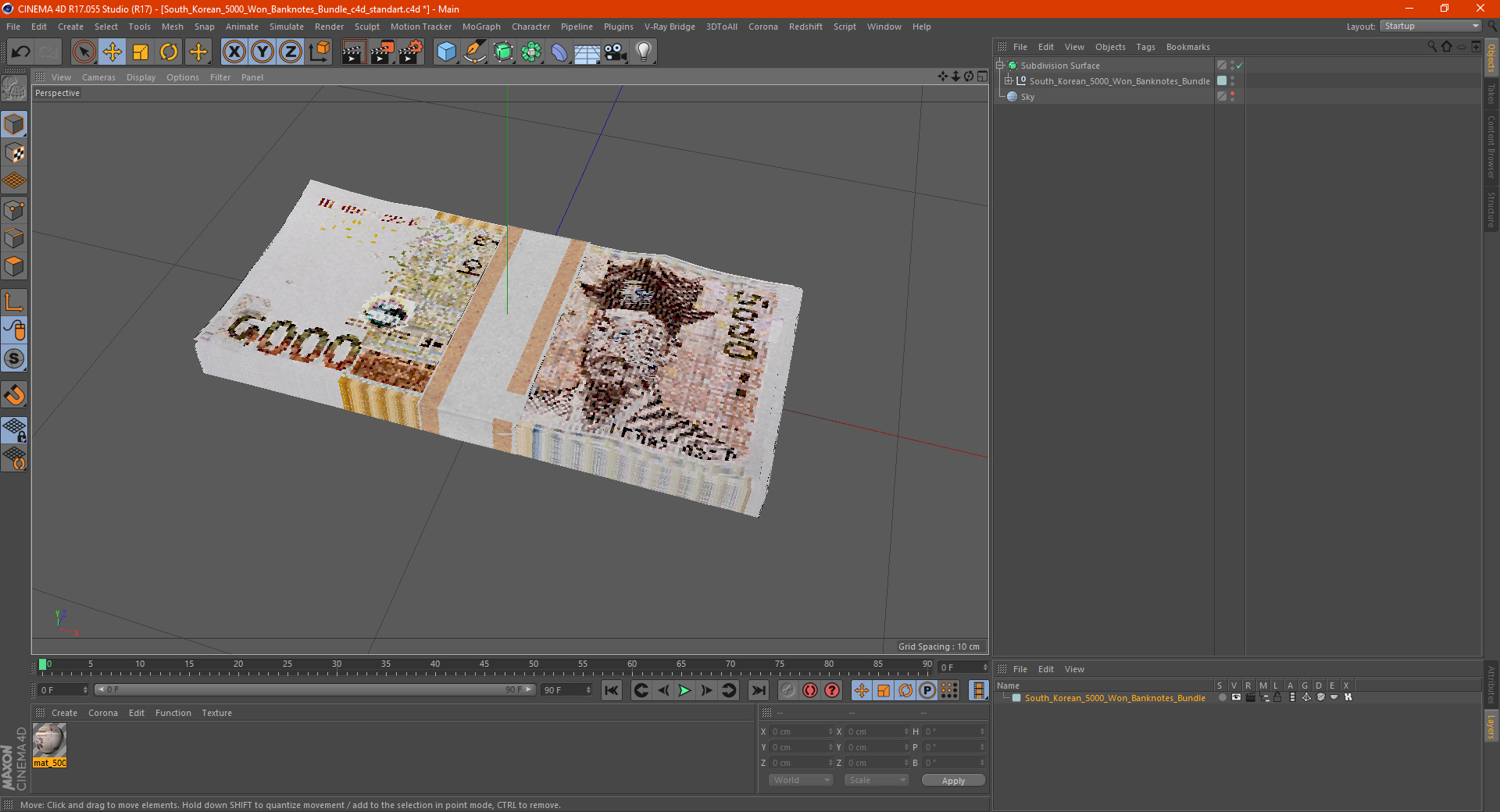1500x812 pixels.
Task: Enable the Axis mode tool
Action: [14, 302]
